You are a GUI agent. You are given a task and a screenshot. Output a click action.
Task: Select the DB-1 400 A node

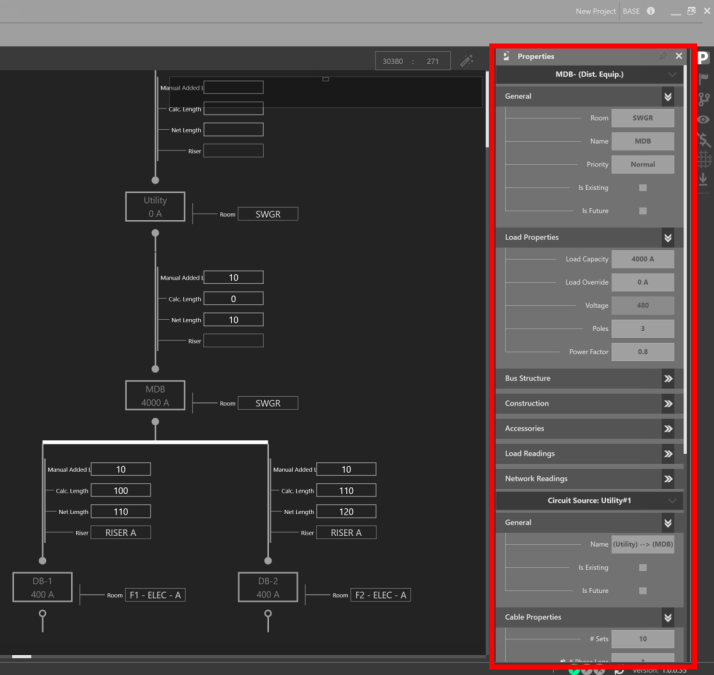[x=42, y=587]
